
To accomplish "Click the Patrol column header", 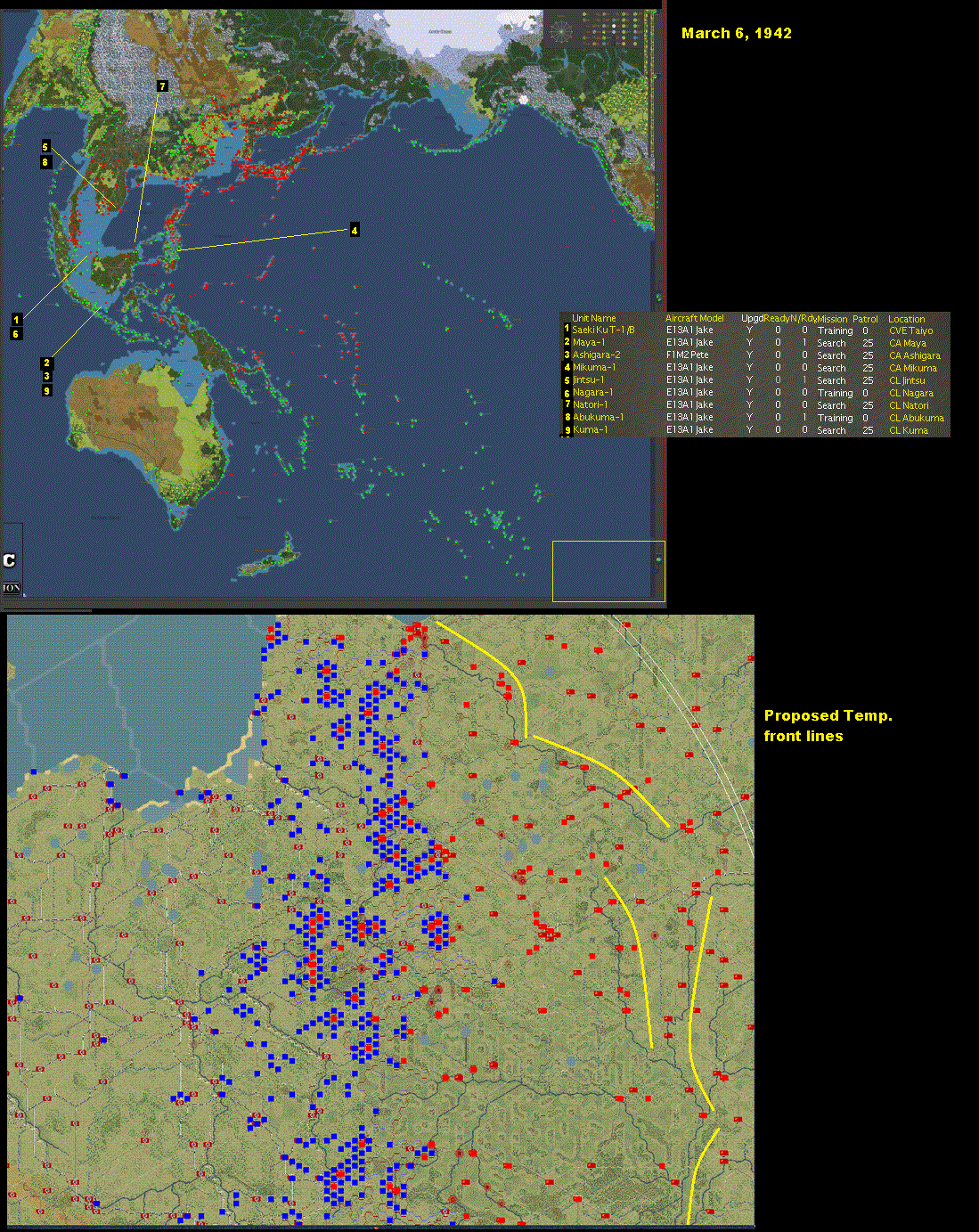I will point(865,319).
